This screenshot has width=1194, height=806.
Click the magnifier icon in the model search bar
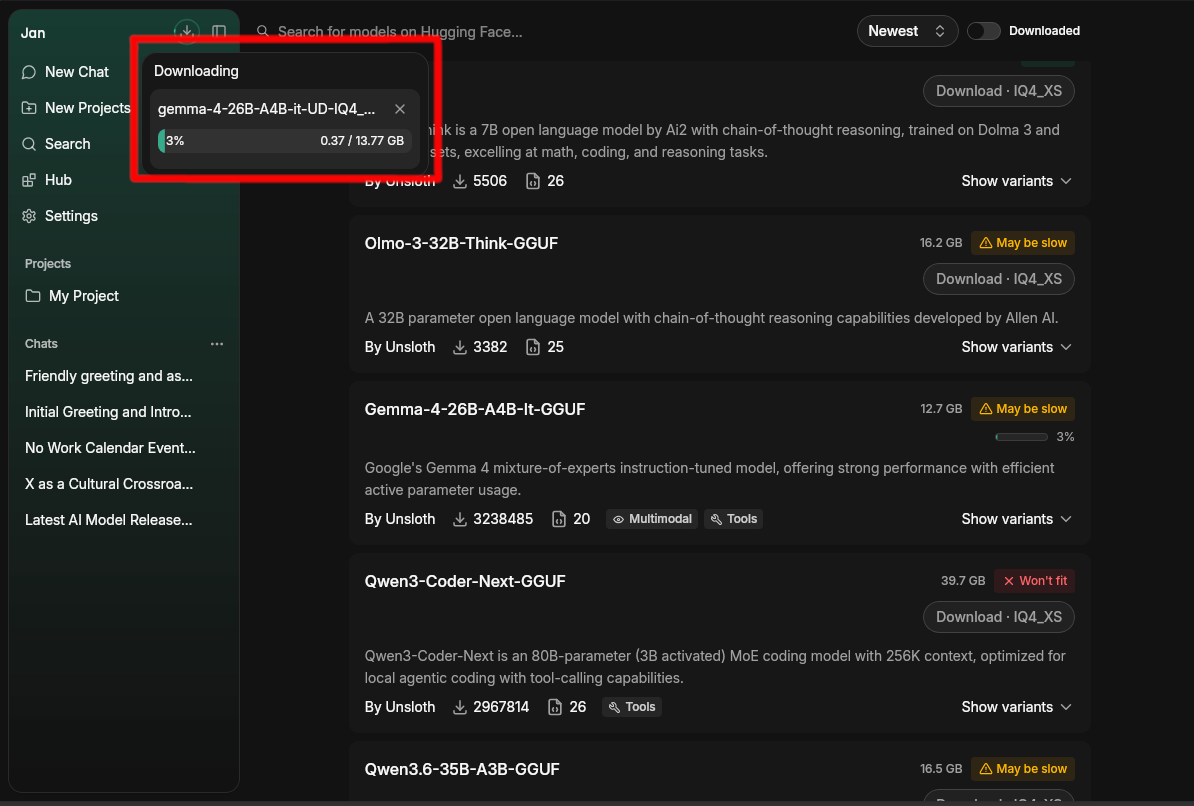tap(263, 31)
